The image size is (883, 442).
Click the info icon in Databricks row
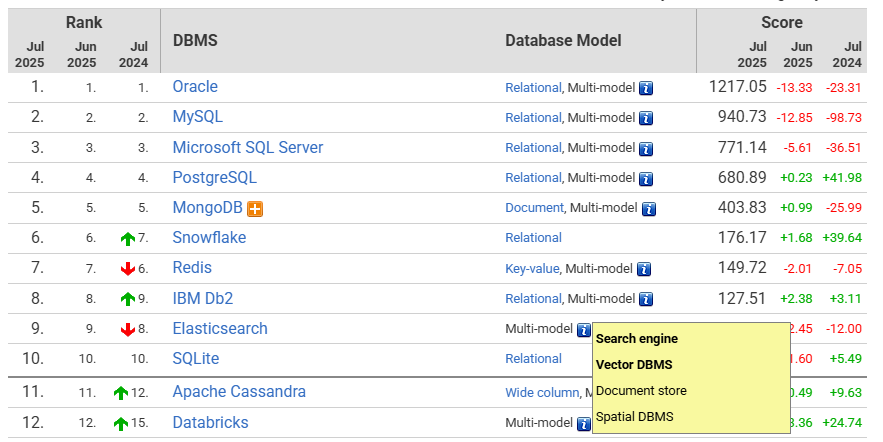click(584, 424)
